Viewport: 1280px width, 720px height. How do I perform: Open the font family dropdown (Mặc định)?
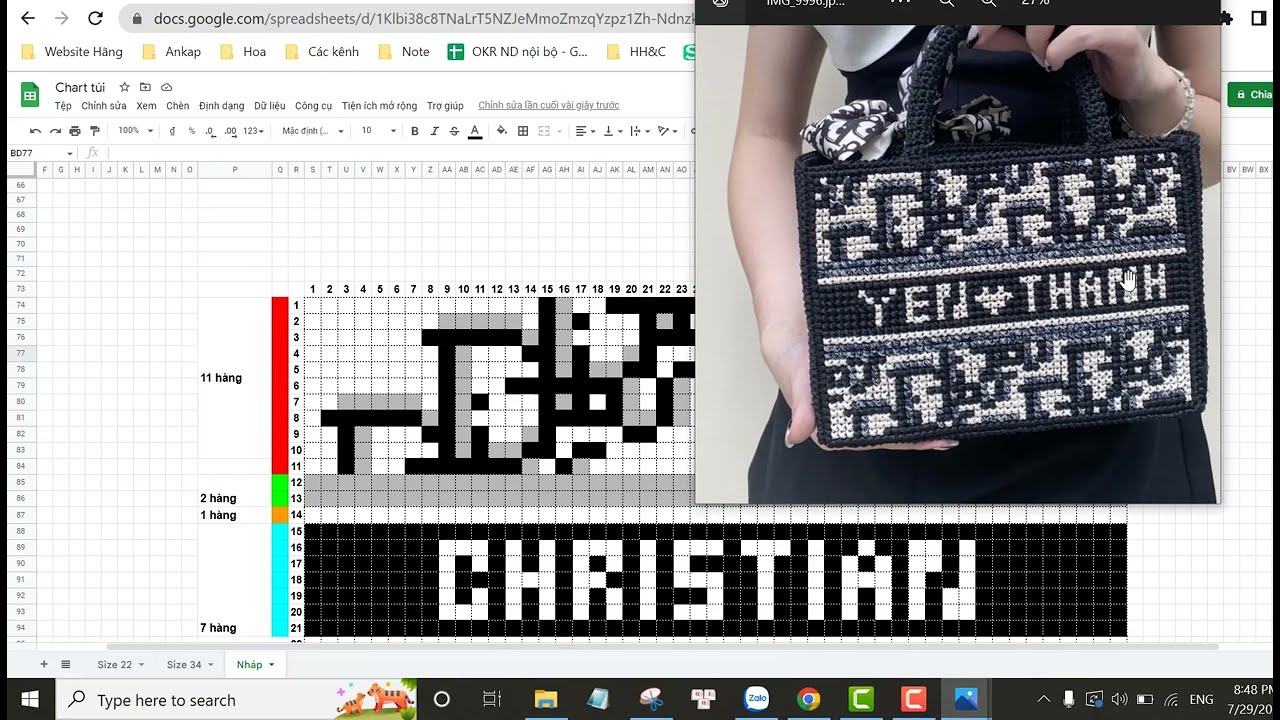pos(312,131)
